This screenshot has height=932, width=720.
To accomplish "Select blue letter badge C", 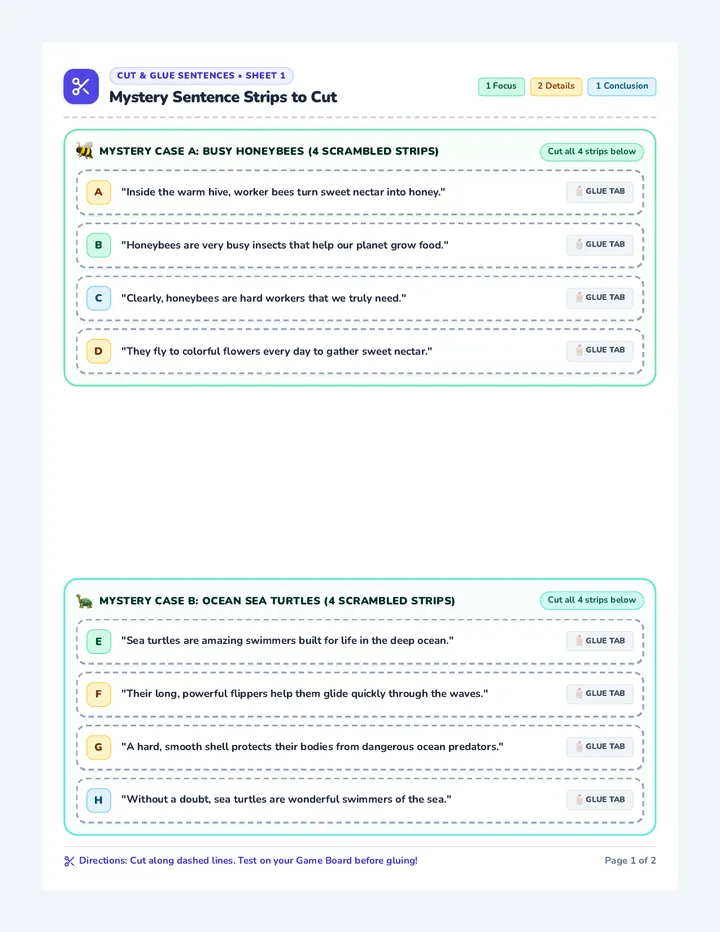I will click(99, 298).
